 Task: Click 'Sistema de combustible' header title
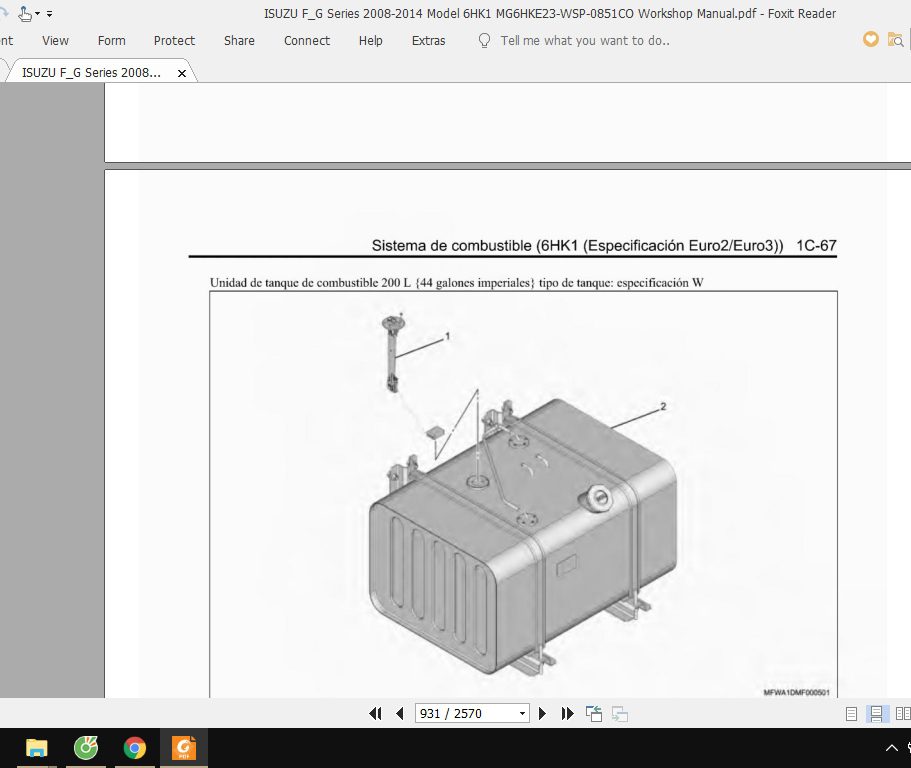577,246
